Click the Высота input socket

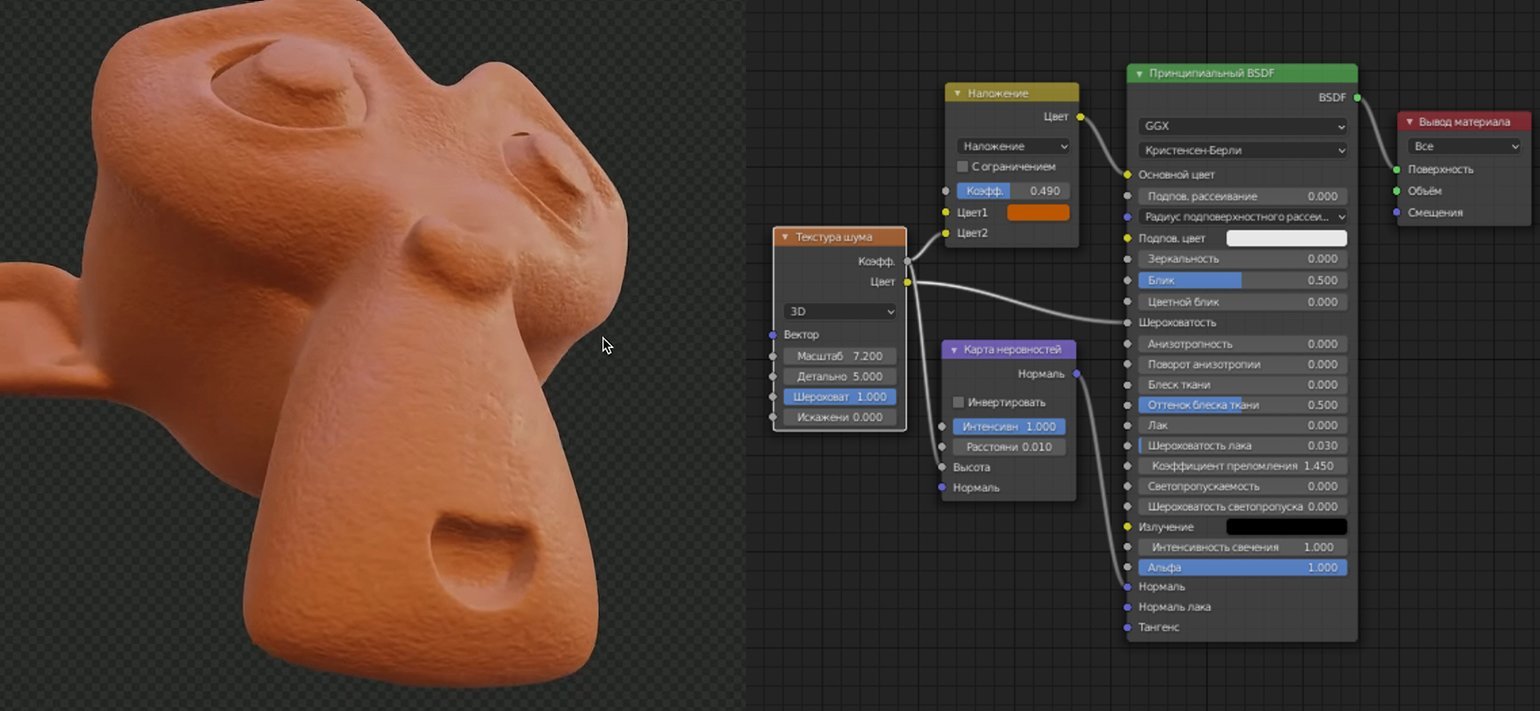(x=941, y=467)
